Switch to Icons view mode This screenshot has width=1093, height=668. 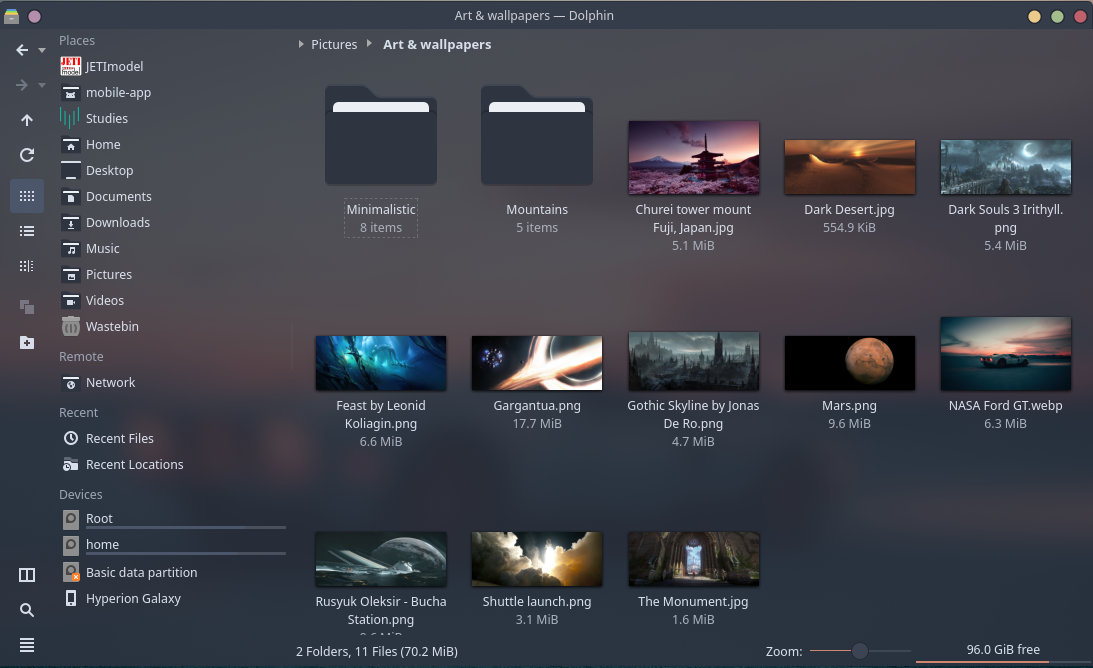[x=26, y=196]
